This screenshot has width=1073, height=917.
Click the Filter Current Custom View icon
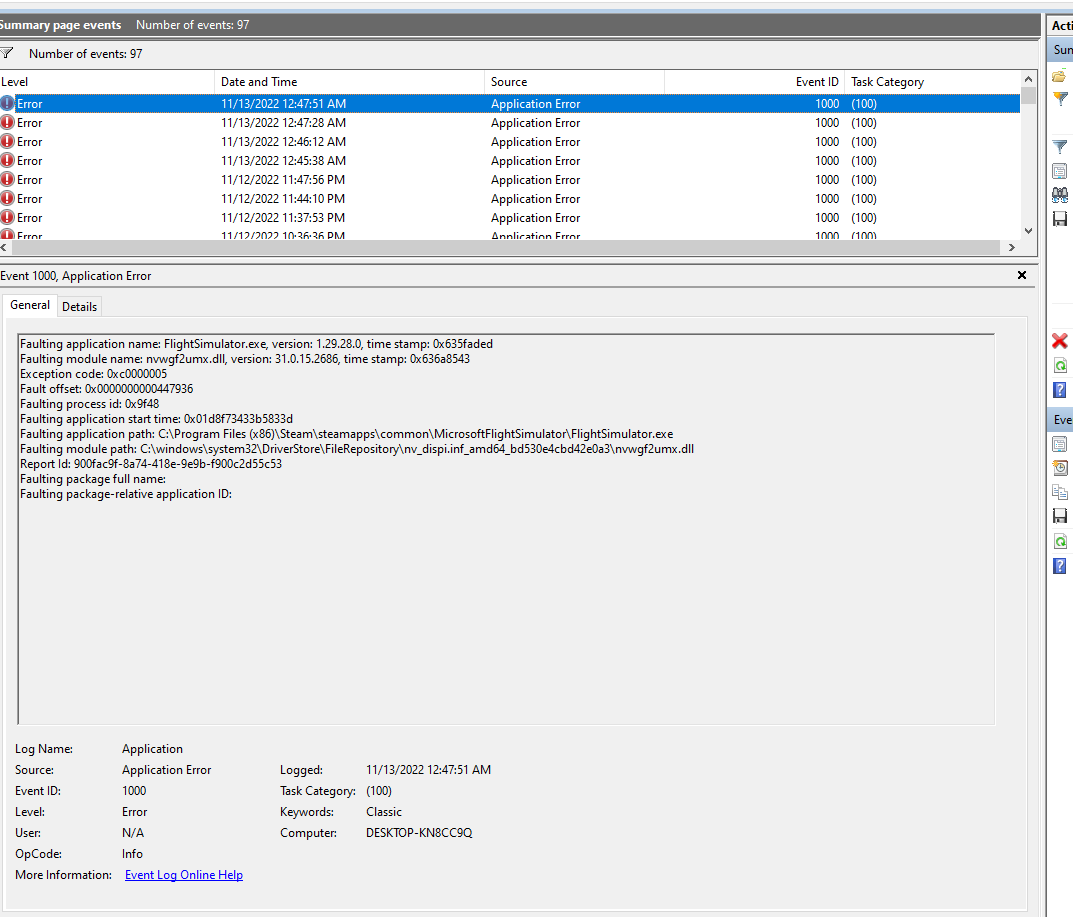pos(1059,145)
